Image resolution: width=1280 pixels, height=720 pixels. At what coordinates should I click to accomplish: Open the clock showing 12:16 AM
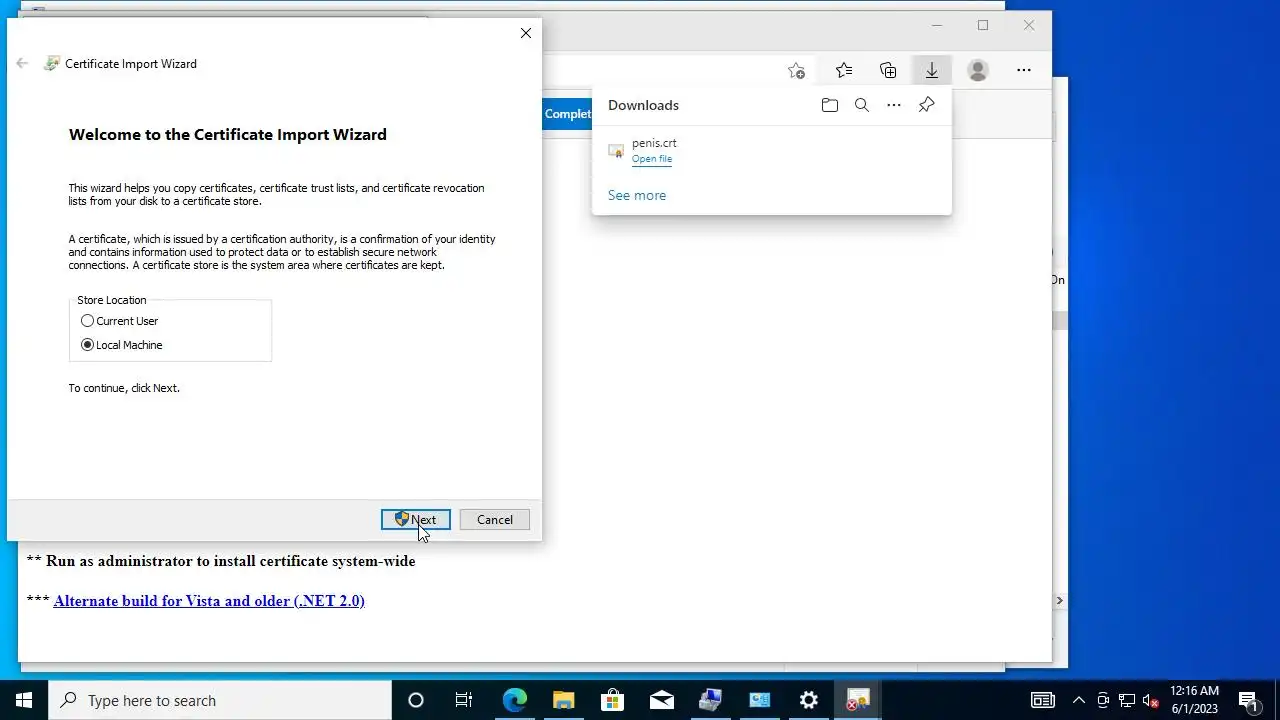pos(1194,700)
